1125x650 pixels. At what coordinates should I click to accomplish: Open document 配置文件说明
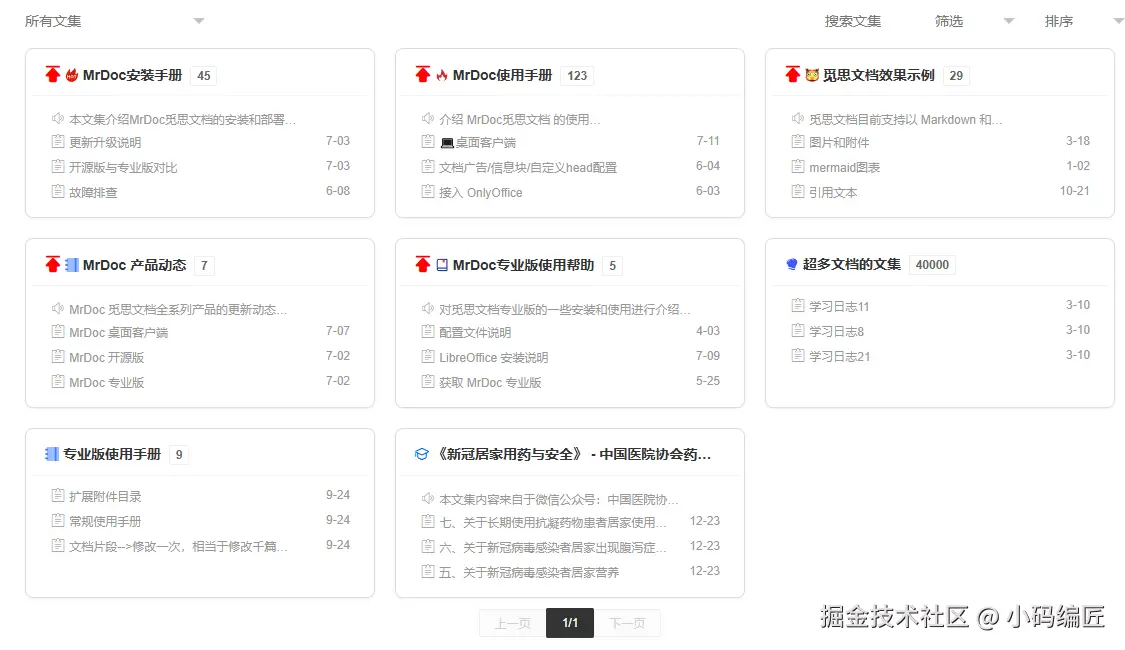coord(475,333)
